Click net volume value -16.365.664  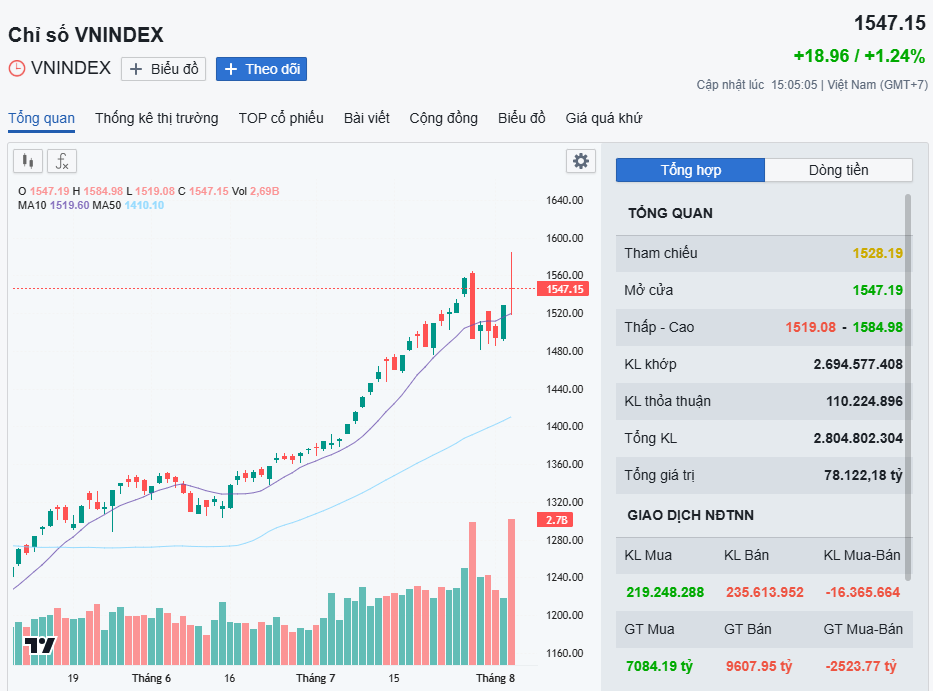(x=863, y=592)
